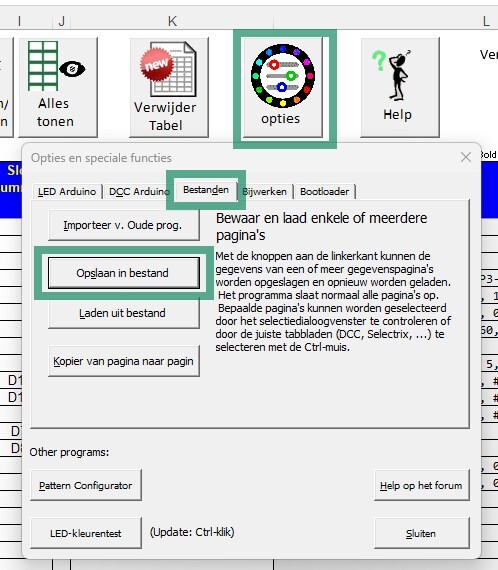Click the dialog title 'Opties en speciale functies'
Viewport: 498px width, 570px height.
point(101,158)
